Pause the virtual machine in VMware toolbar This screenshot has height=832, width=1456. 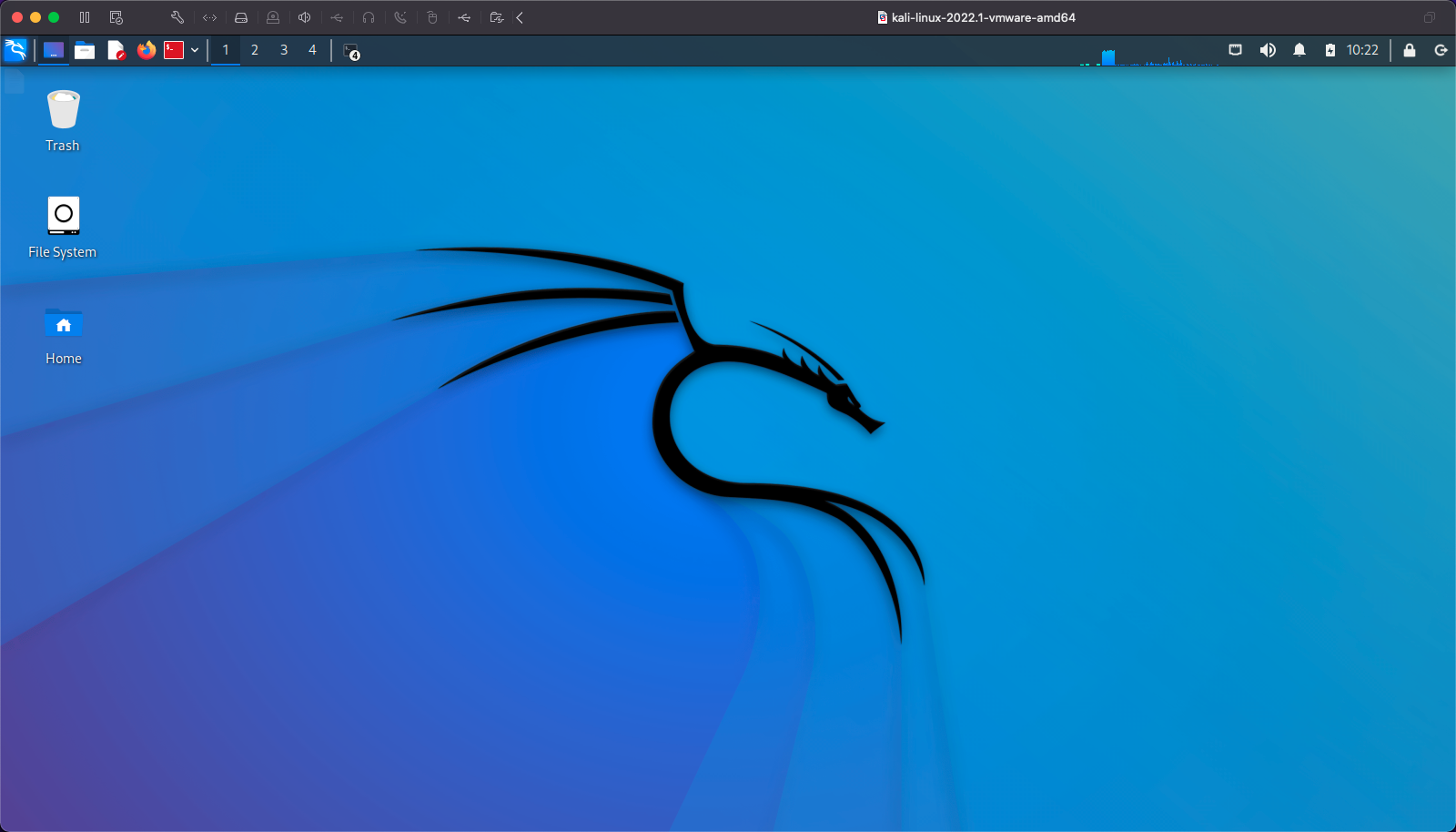tap(85, 17)
